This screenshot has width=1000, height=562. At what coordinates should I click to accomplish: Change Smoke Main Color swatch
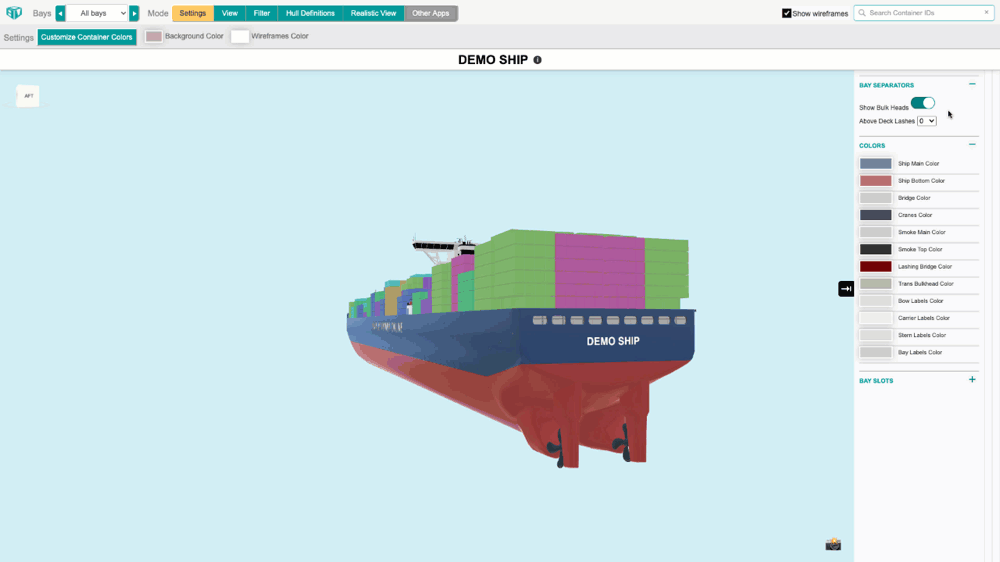[876, 233]
